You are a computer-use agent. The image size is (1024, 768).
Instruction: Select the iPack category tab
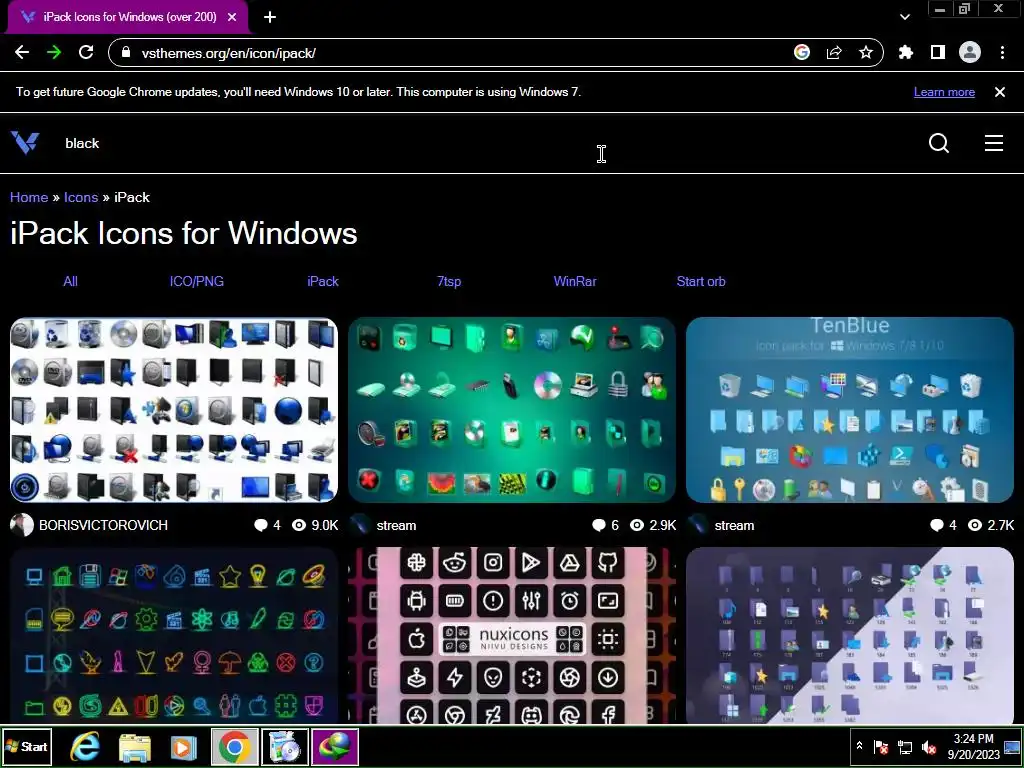click(323, 281)
